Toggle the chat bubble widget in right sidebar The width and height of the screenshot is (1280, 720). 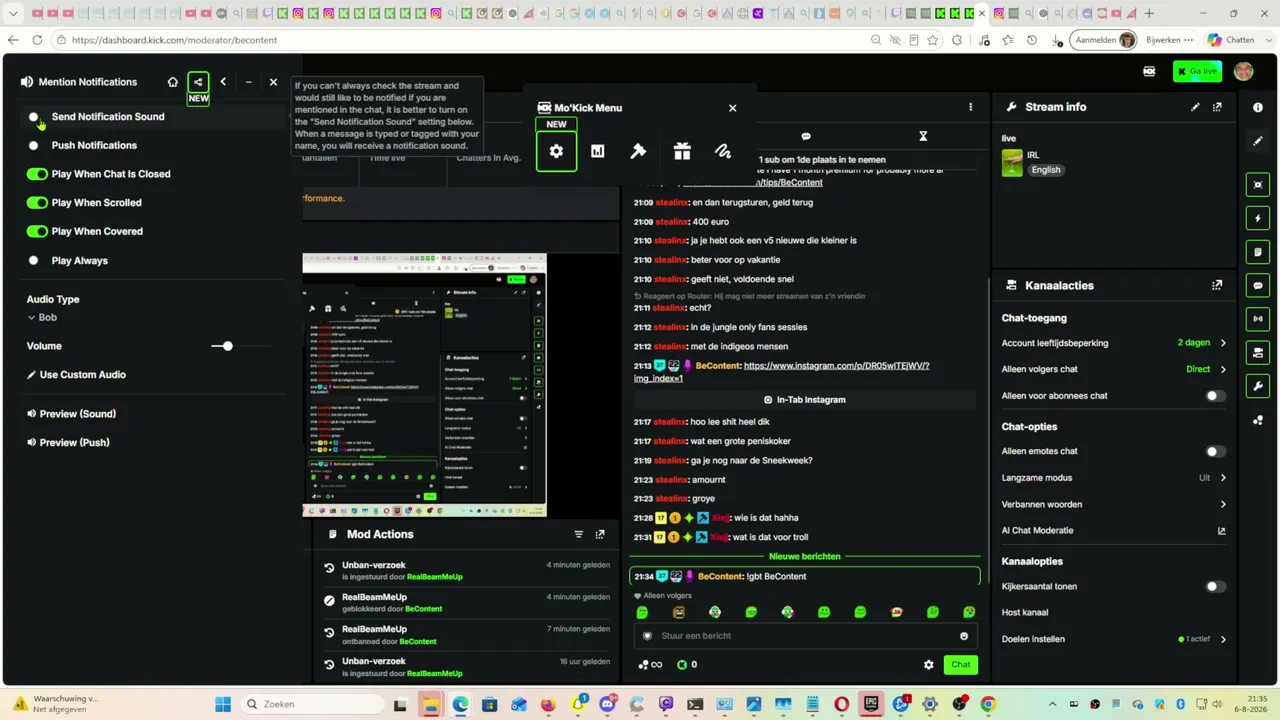click(1258, 285)
